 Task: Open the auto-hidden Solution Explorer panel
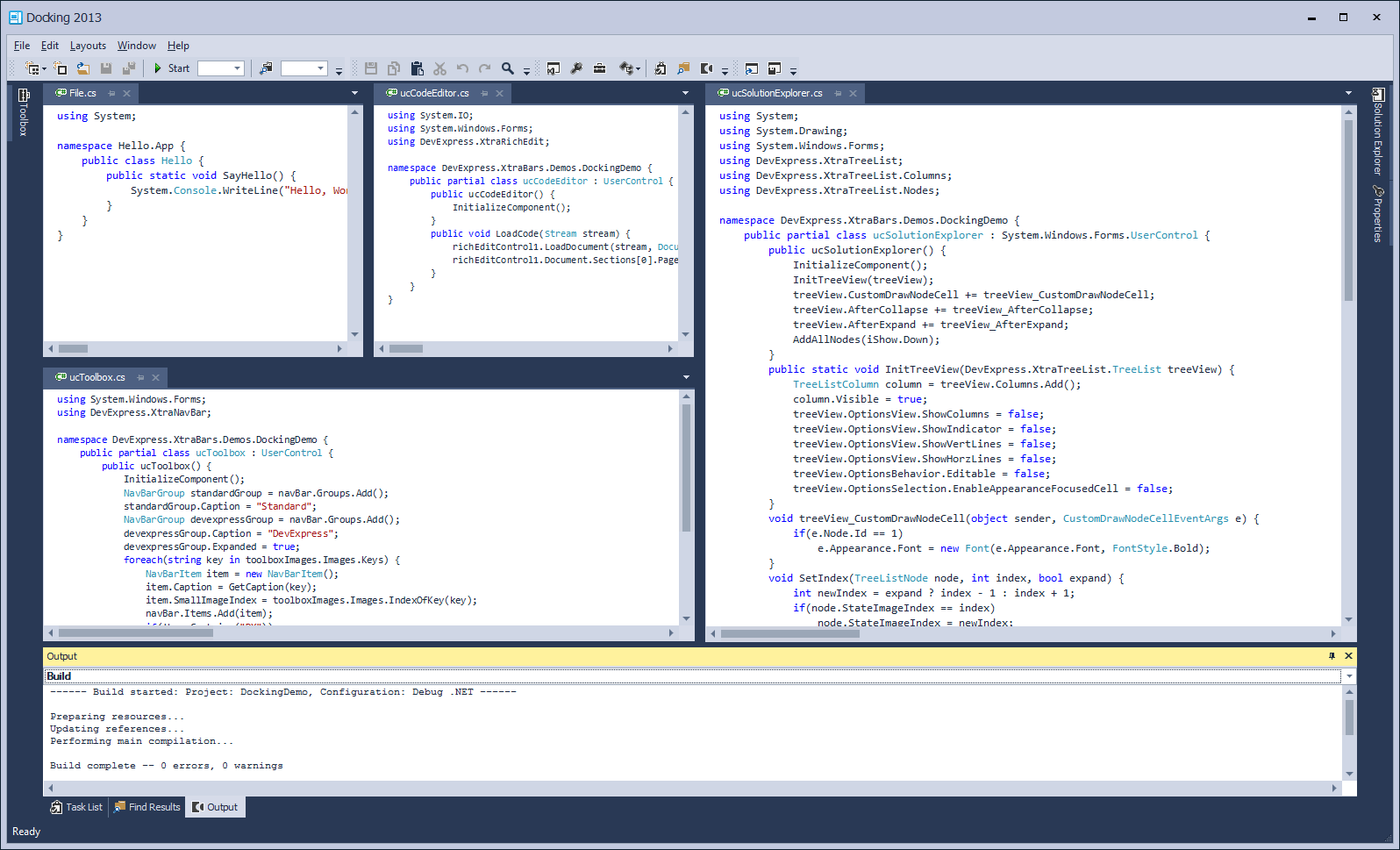point(1378,132)
